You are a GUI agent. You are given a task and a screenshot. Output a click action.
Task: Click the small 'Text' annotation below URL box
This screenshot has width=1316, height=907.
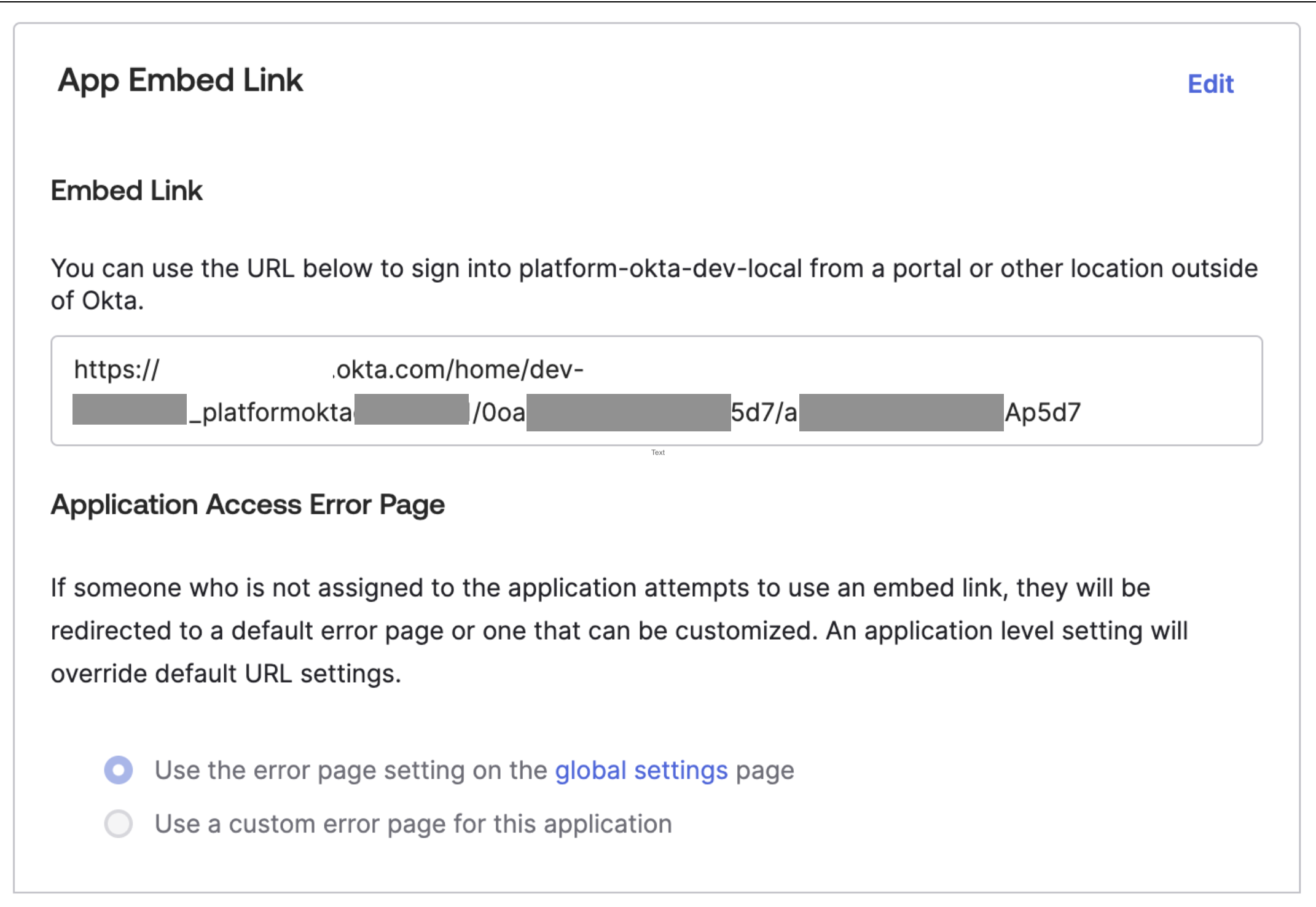click(658, 452)
